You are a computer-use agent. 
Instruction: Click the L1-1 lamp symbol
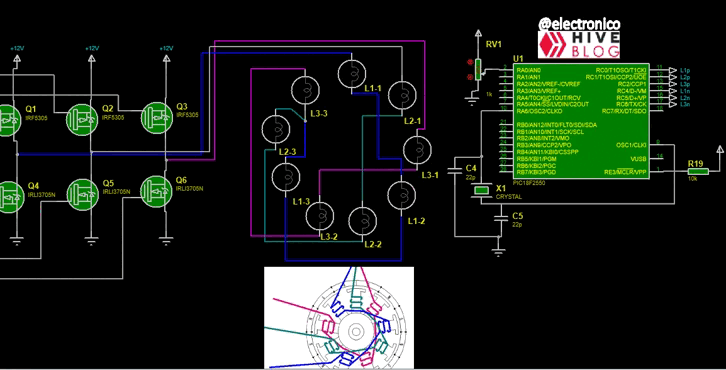click(x=352, y=74)
